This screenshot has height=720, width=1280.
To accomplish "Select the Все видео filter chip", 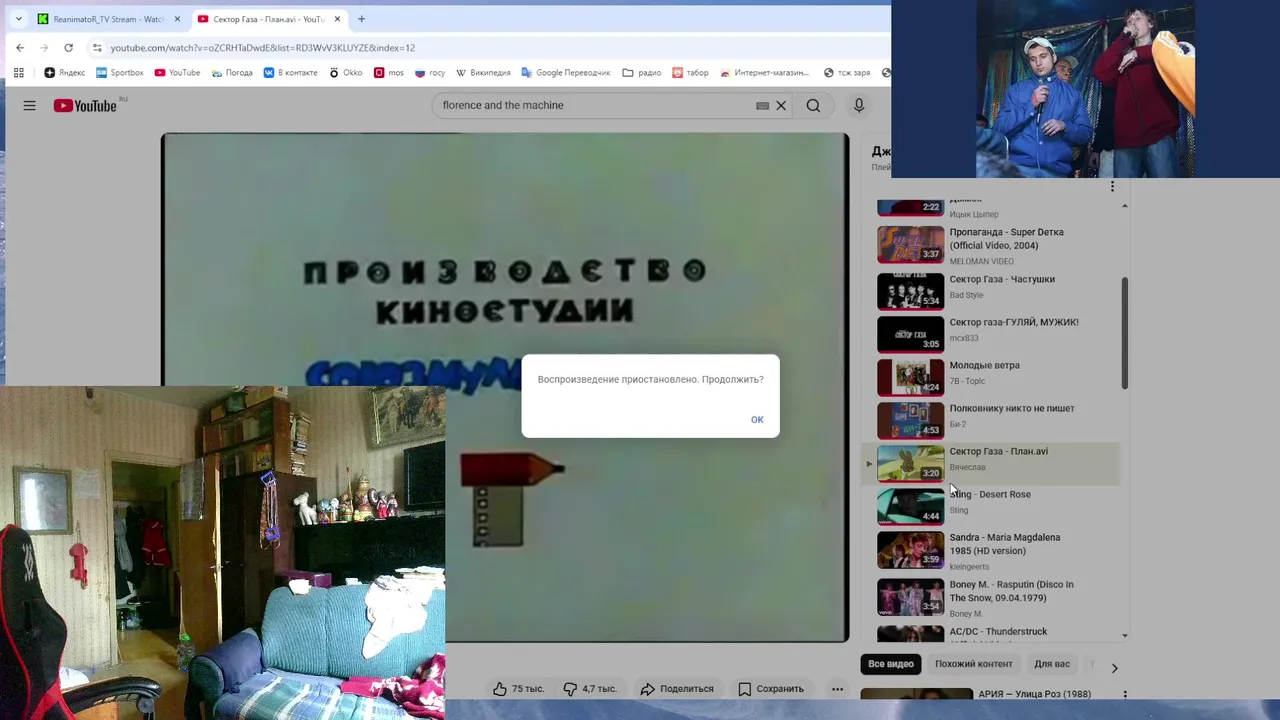I will pyautogui.click(x=890, y=664).
